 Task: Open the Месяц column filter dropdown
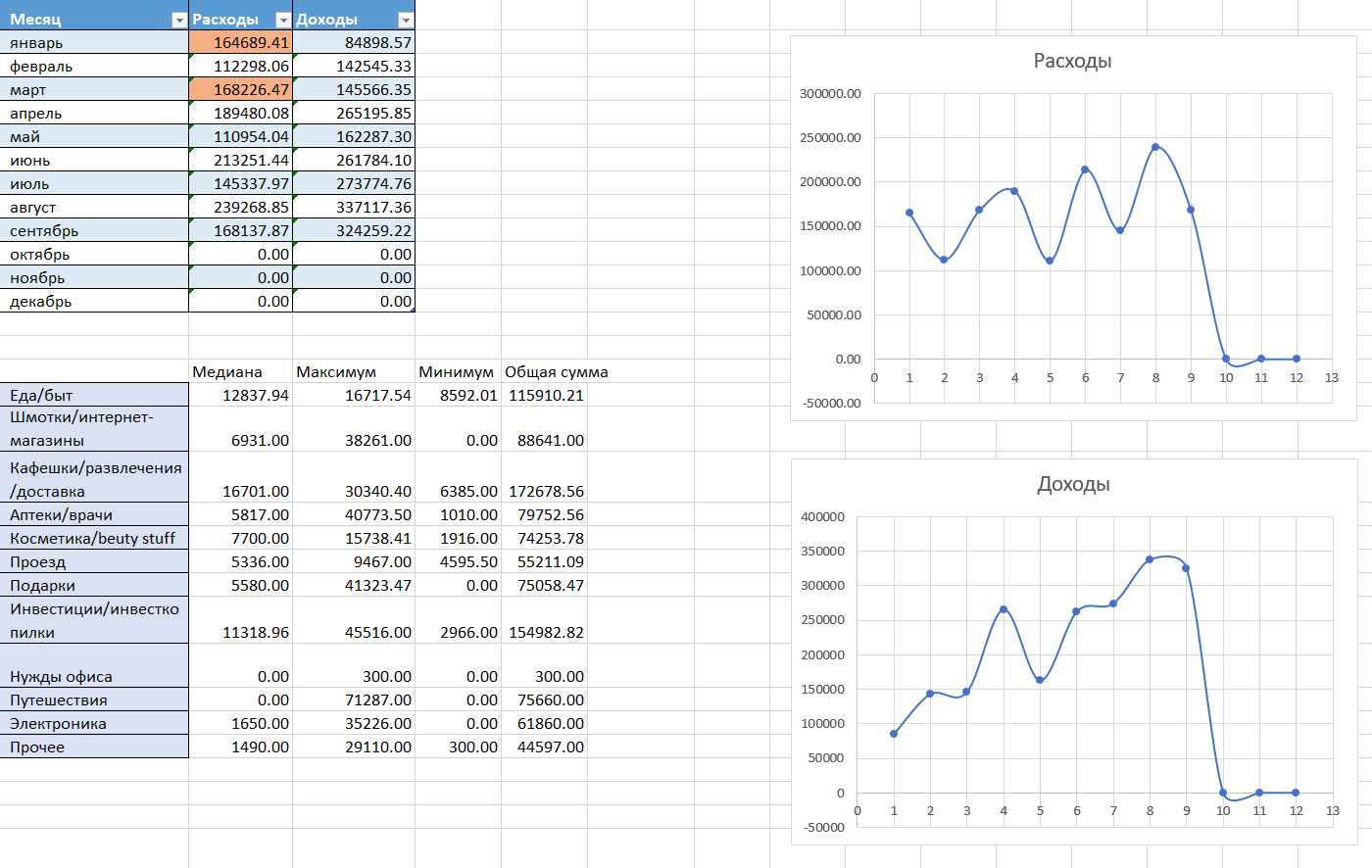click(x=178, y=20)
